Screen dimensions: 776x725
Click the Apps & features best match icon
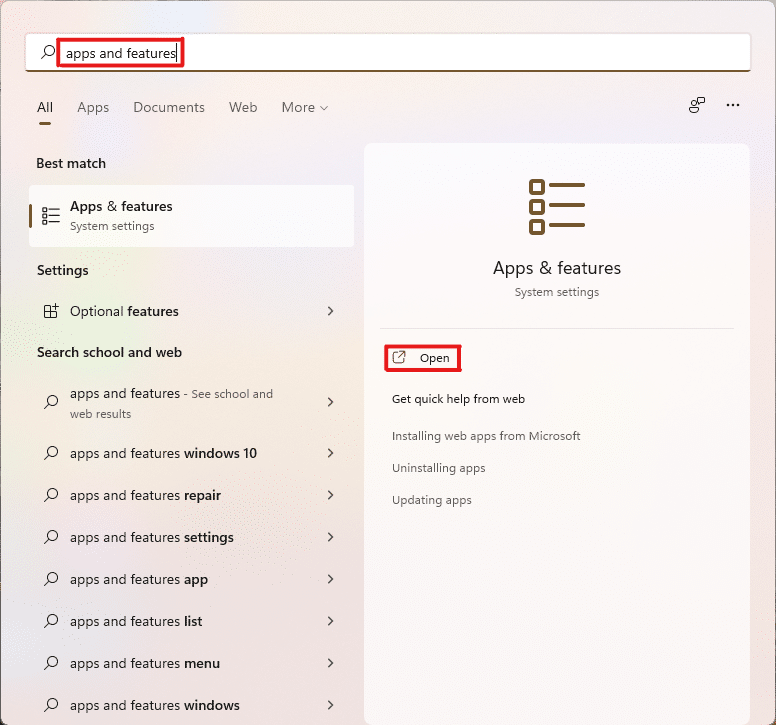coord(51,215)
